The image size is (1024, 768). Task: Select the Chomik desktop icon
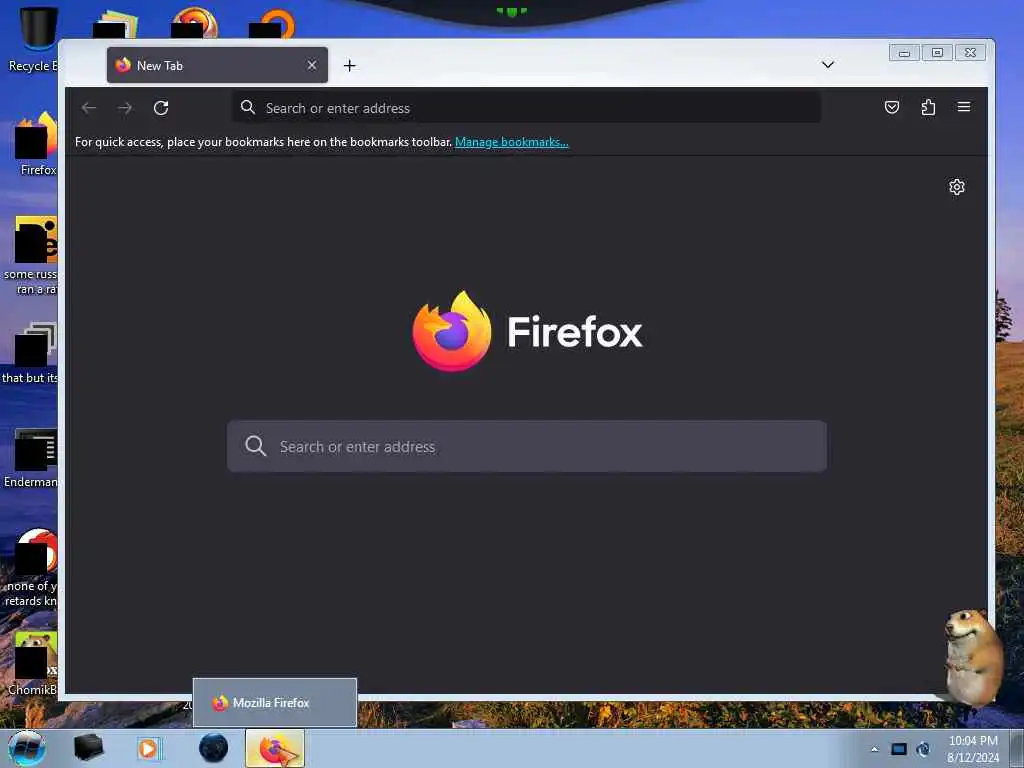point(33,663)
